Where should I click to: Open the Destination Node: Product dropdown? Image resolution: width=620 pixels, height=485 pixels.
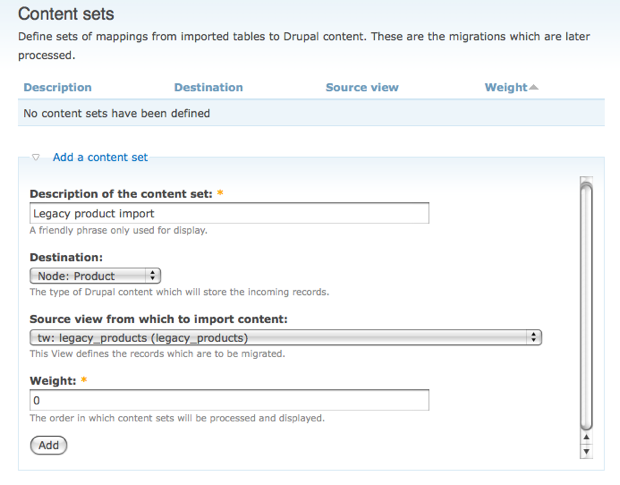pos(95,276)
